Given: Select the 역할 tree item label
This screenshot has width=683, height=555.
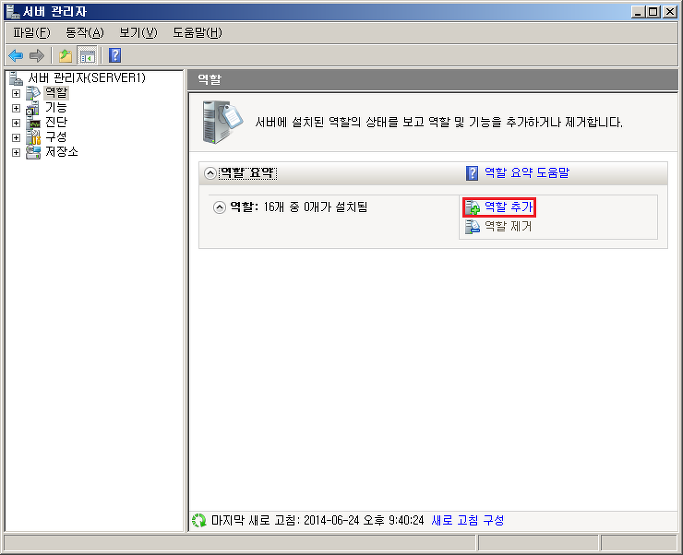Looking at the screenshot, I should click(x=56, y=93).
